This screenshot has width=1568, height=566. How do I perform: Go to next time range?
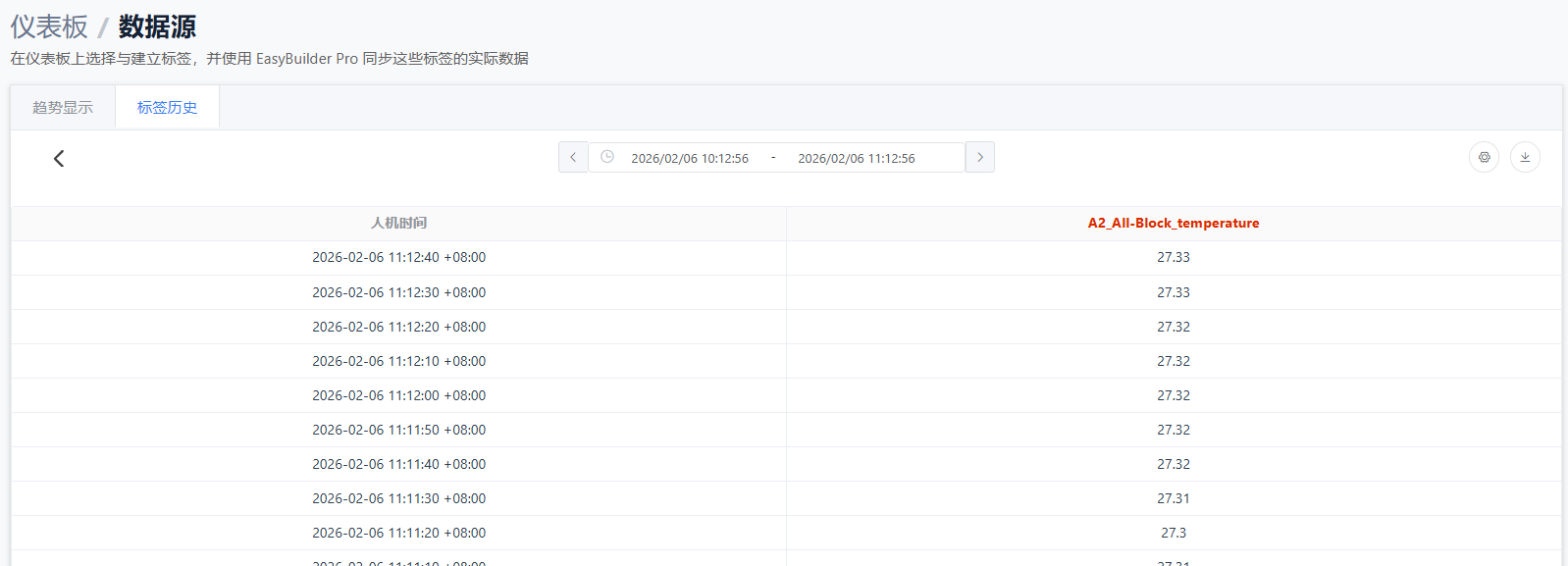979,158
